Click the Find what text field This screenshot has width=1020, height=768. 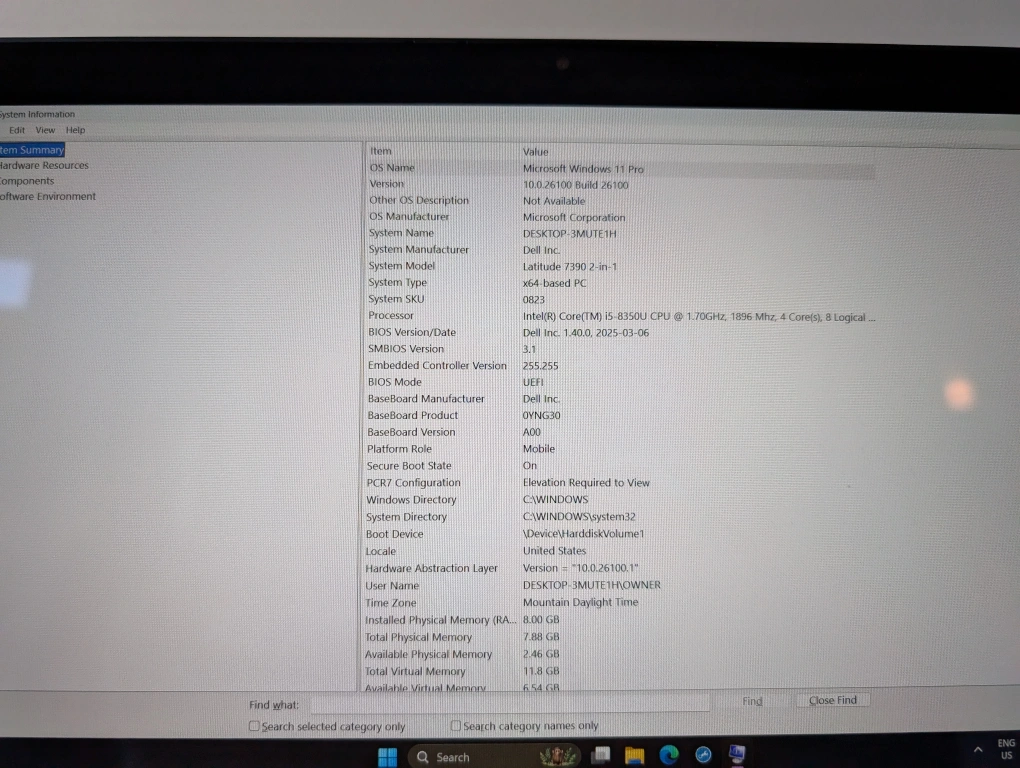click(x=509, y=703)
